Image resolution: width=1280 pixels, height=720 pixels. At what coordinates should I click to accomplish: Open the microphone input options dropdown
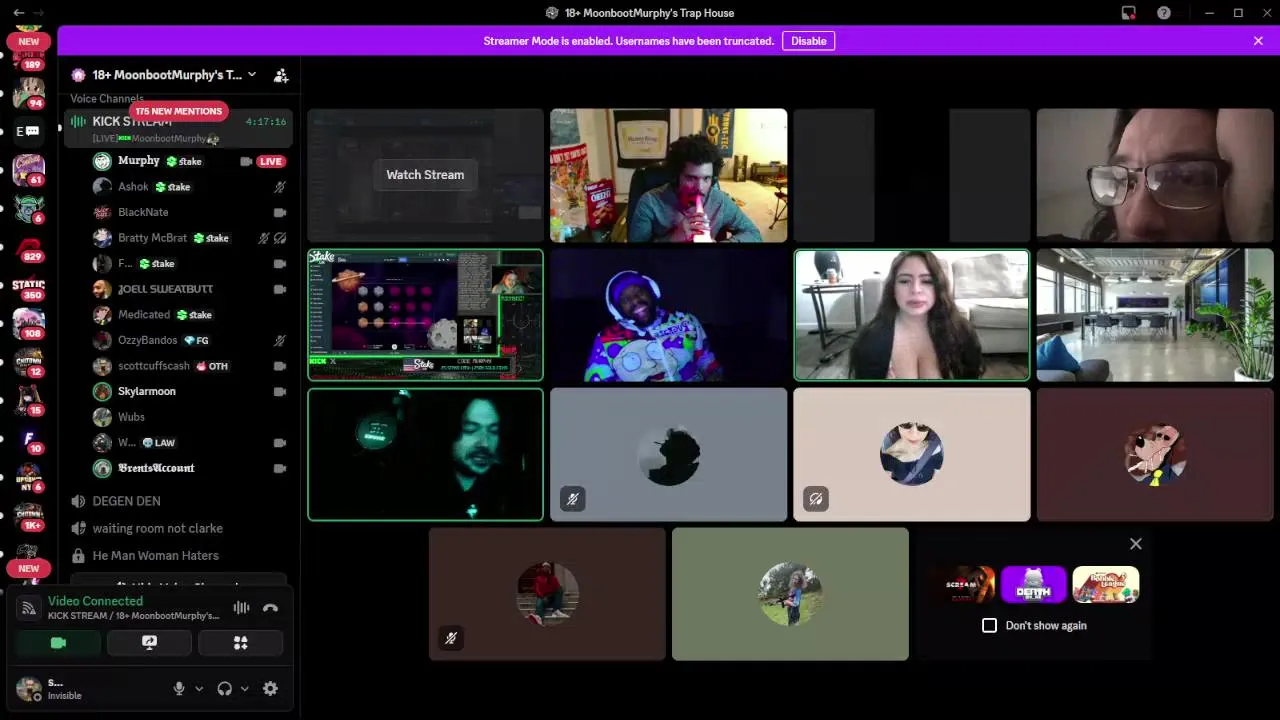(x=198, y=688)
